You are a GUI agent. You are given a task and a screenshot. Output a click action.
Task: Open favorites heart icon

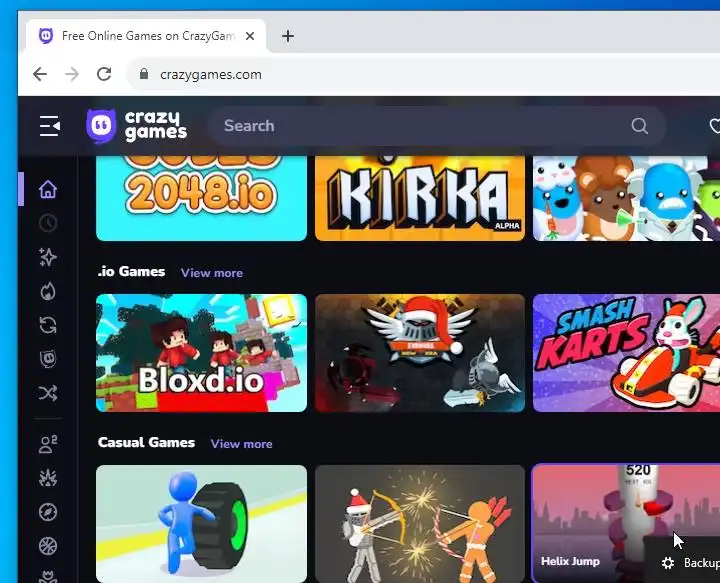point(714,126)
